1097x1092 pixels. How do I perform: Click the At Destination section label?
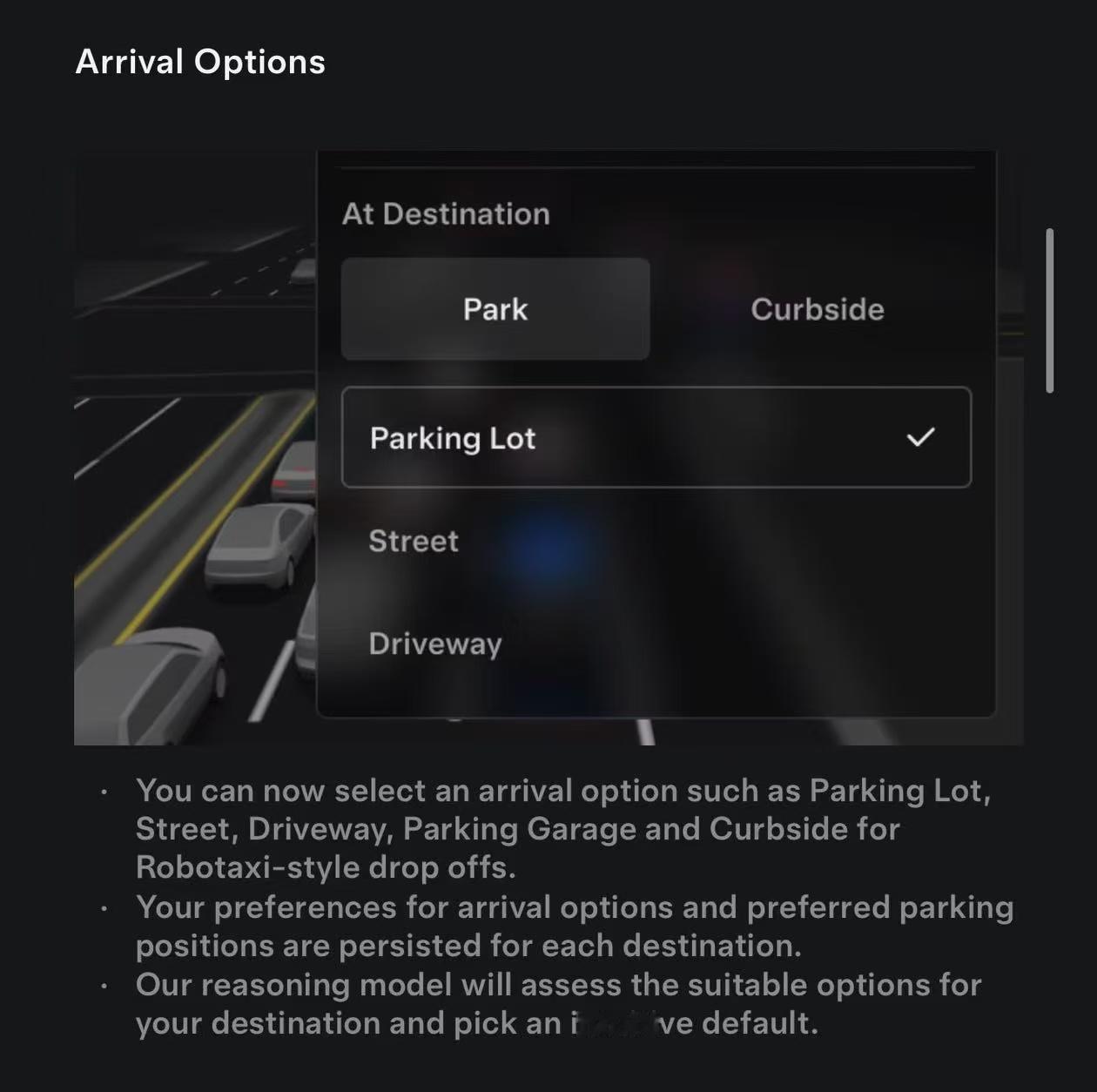(446, 214)
